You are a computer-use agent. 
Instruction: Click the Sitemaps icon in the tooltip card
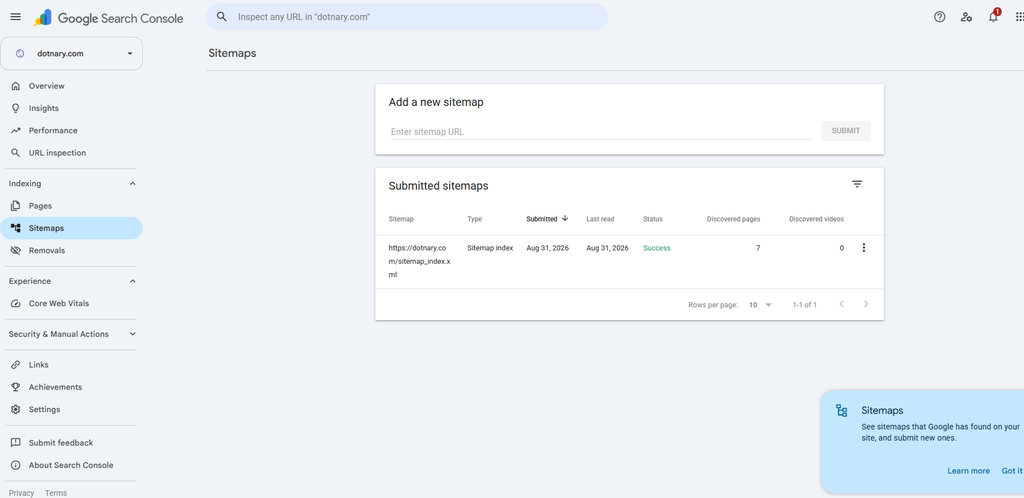842,411
